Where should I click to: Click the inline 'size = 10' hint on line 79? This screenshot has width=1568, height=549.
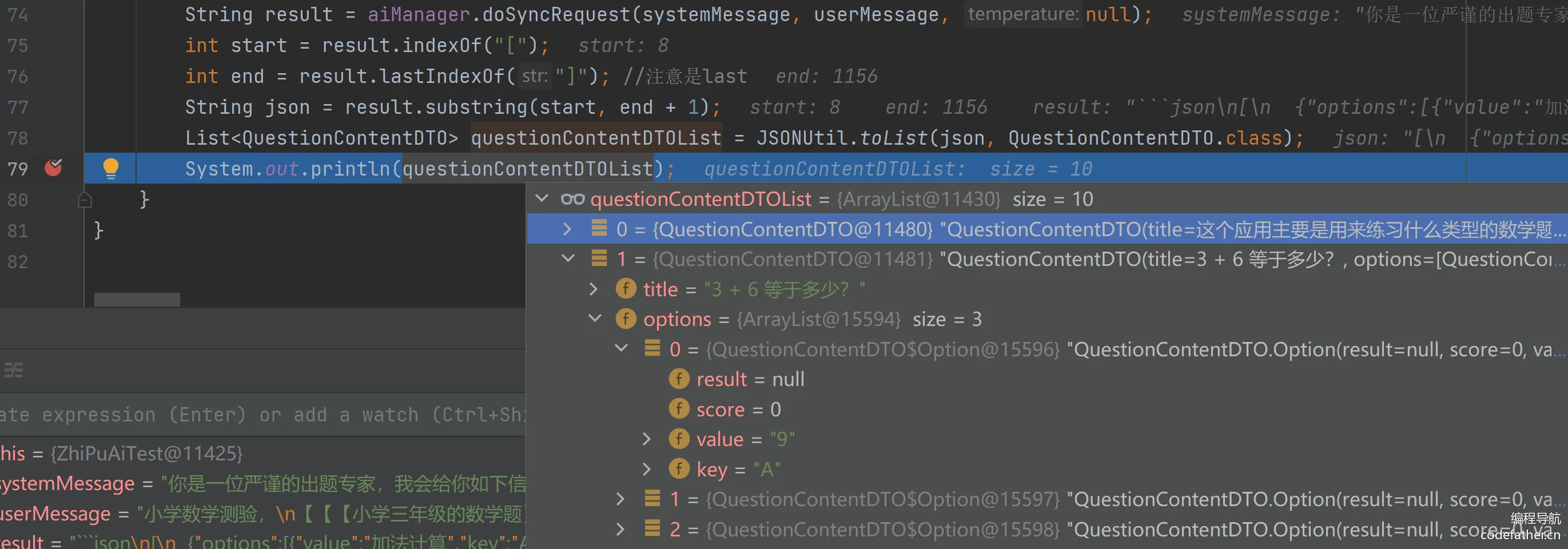(x=1041, y=169)
